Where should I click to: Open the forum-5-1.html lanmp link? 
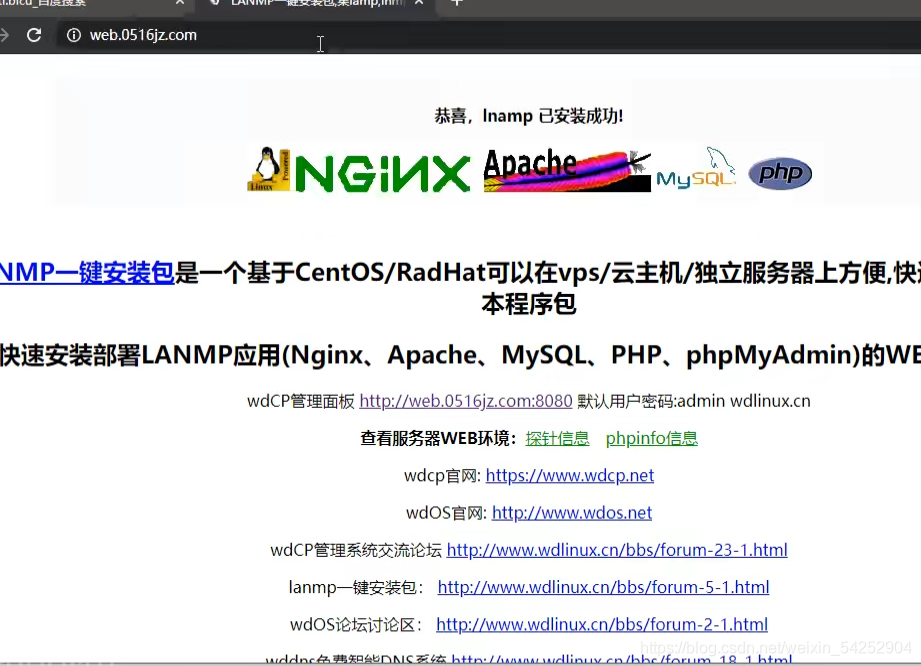[603, 587]
